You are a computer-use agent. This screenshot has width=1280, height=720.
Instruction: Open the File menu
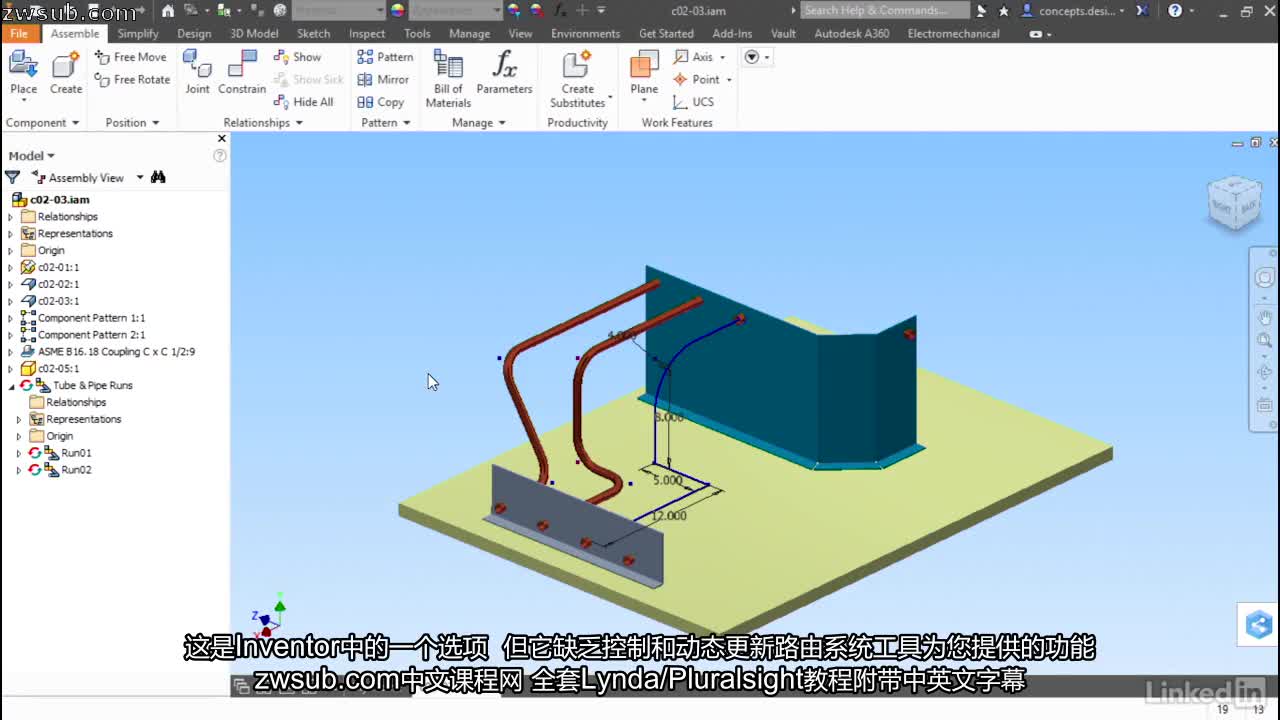click(x=18, y=33)
